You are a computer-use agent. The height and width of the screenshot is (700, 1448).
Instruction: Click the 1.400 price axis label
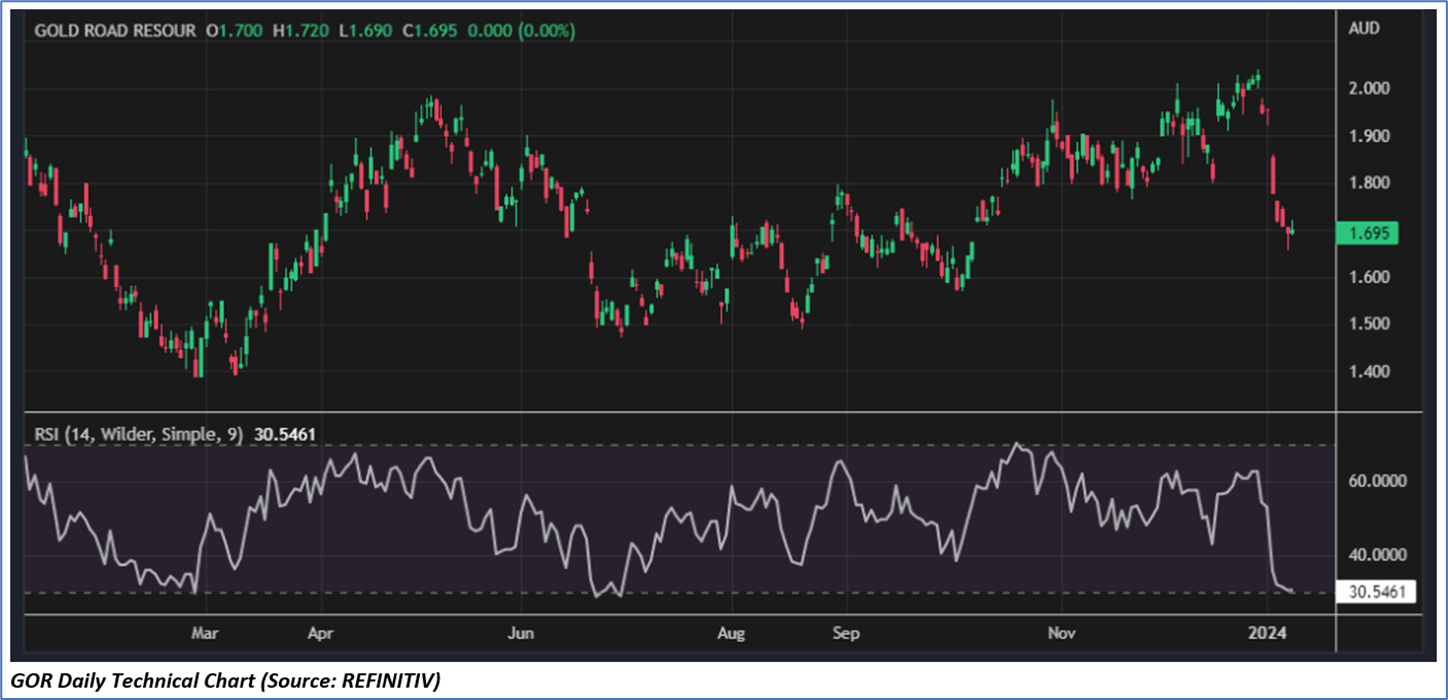[1370, 372]
